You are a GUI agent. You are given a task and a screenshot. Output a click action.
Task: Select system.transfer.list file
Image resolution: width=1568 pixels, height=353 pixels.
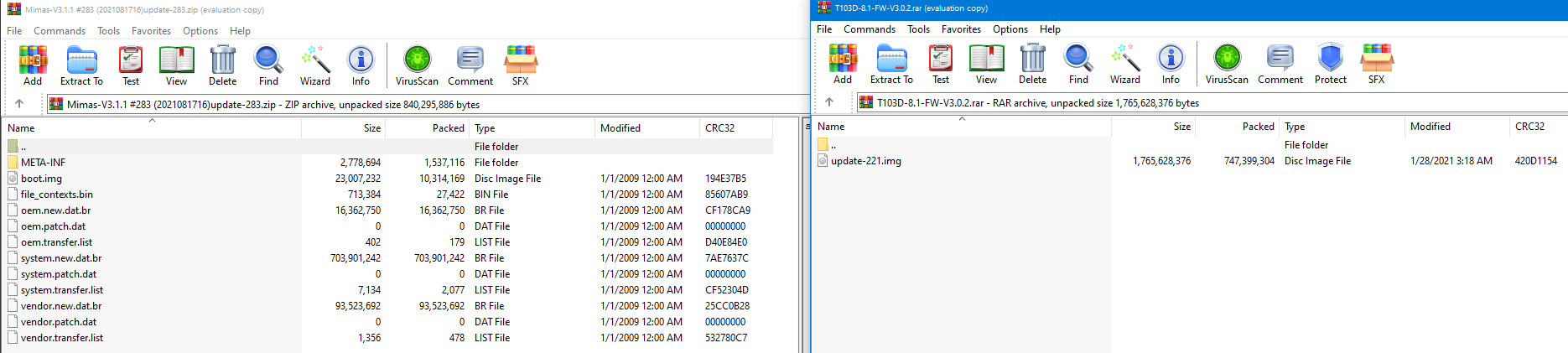coord(62,290)
